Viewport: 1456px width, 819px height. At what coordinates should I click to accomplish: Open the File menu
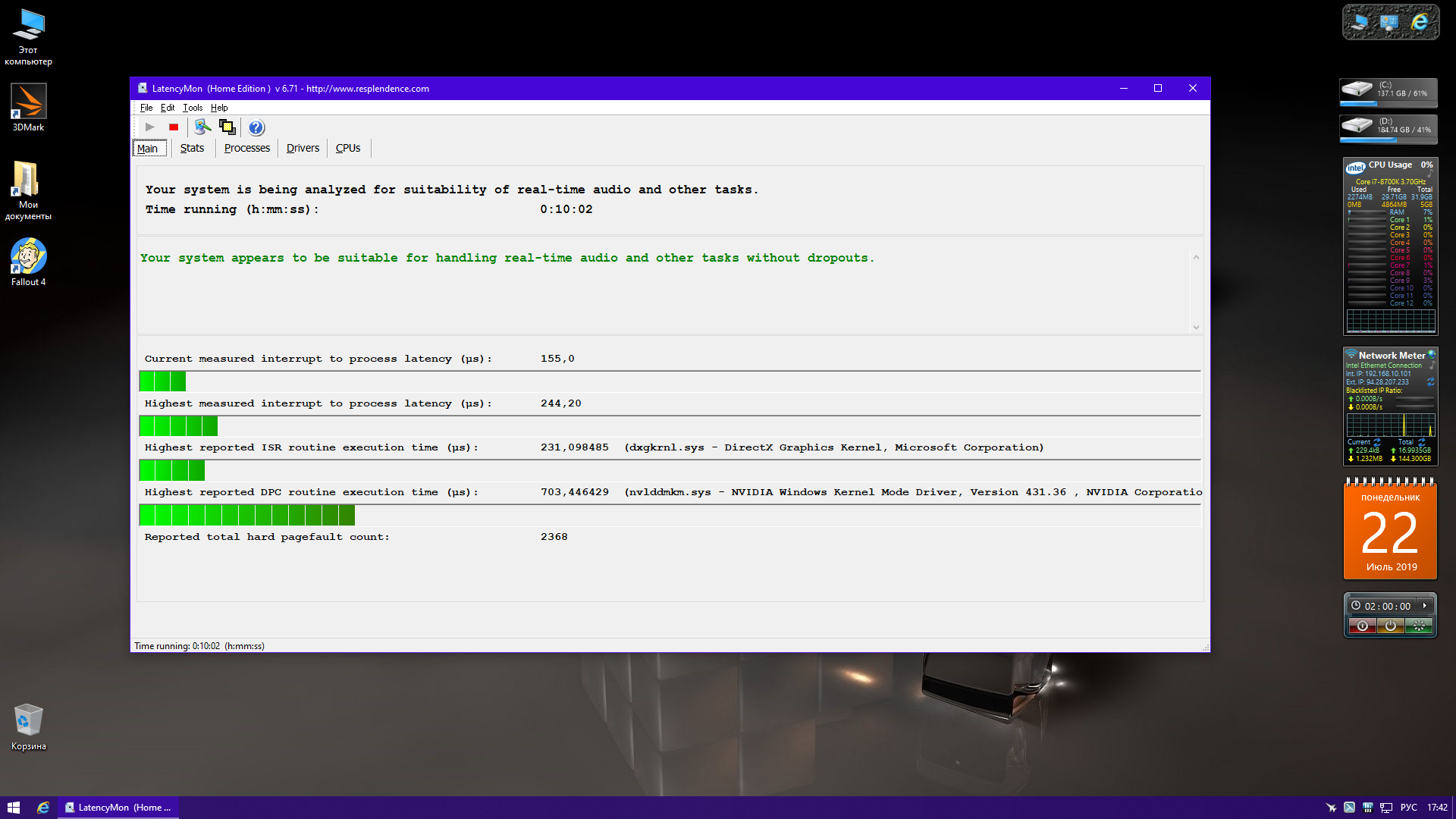(146, 108)
